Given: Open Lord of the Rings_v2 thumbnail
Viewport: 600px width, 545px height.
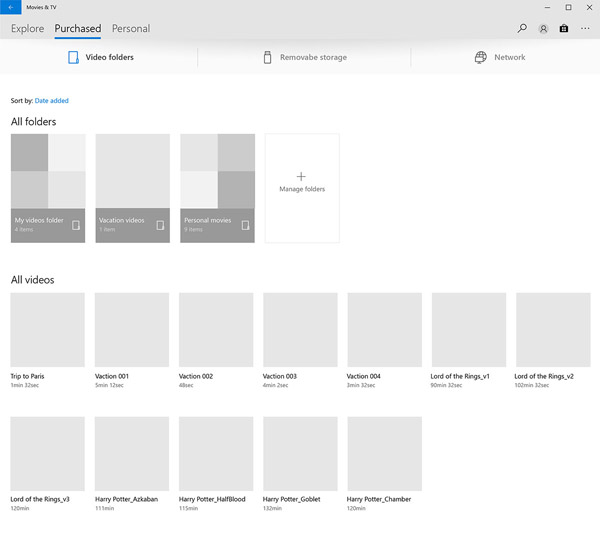Looking at the screenshot, I should pyautogui.click(x=553, y=330).
